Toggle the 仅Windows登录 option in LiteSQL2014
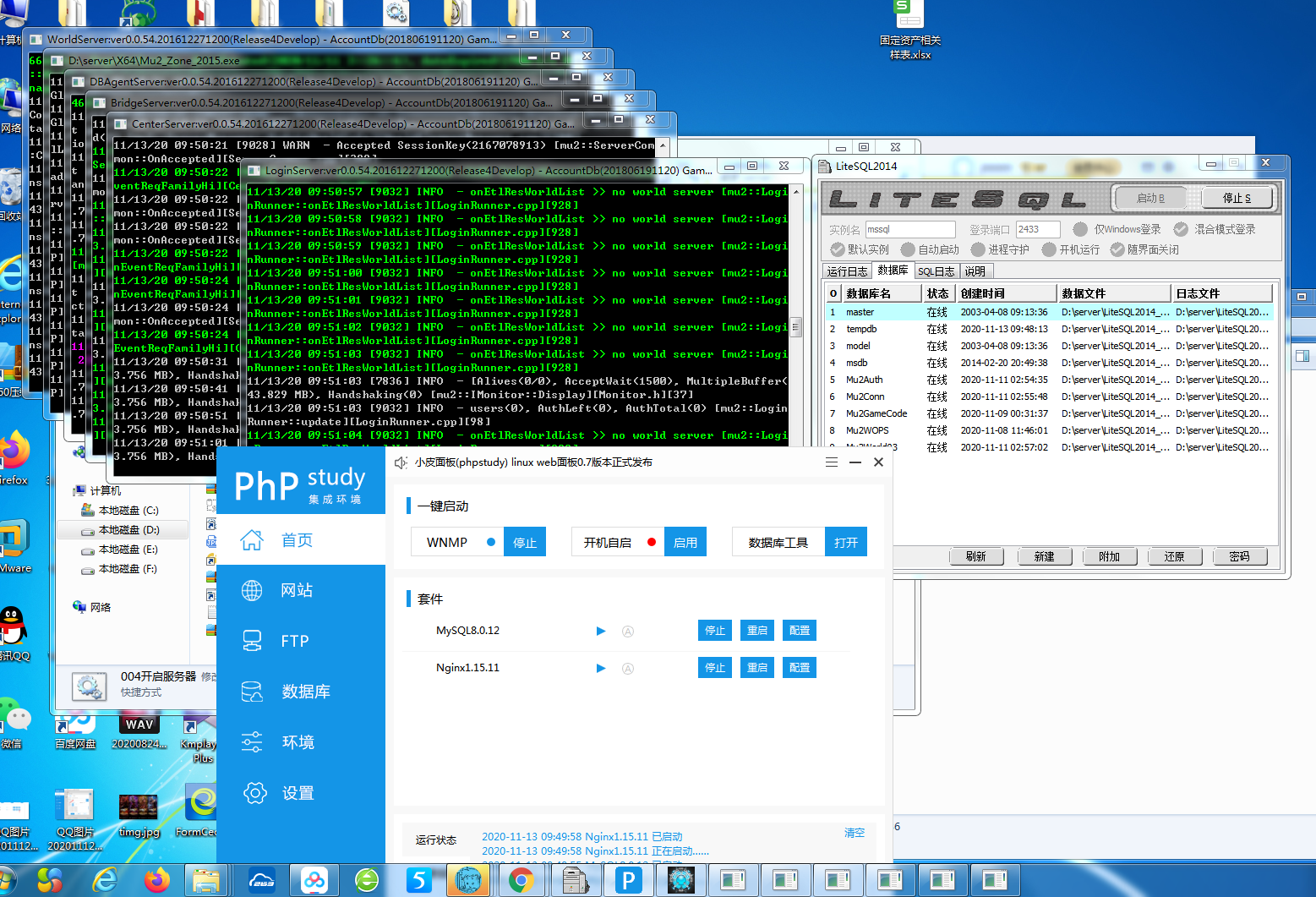Screen dimensions: 1316x897 tap(1080, 229)
